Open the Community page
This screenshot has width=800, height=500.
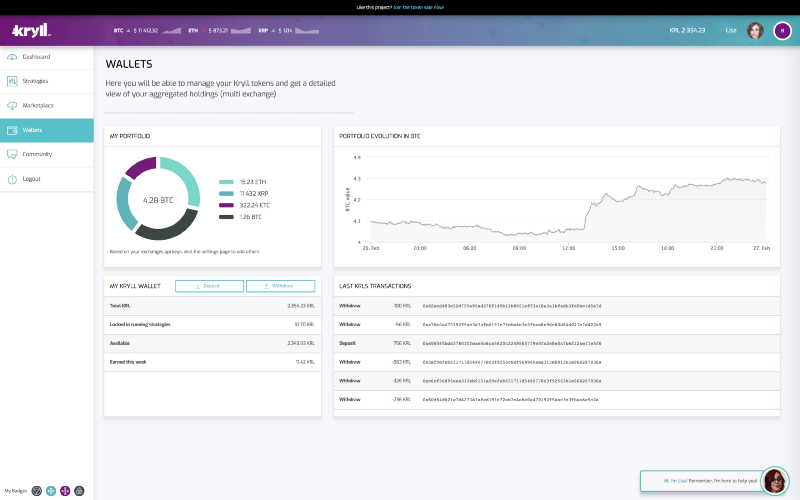pyautogui.click(x=46, y=154)
